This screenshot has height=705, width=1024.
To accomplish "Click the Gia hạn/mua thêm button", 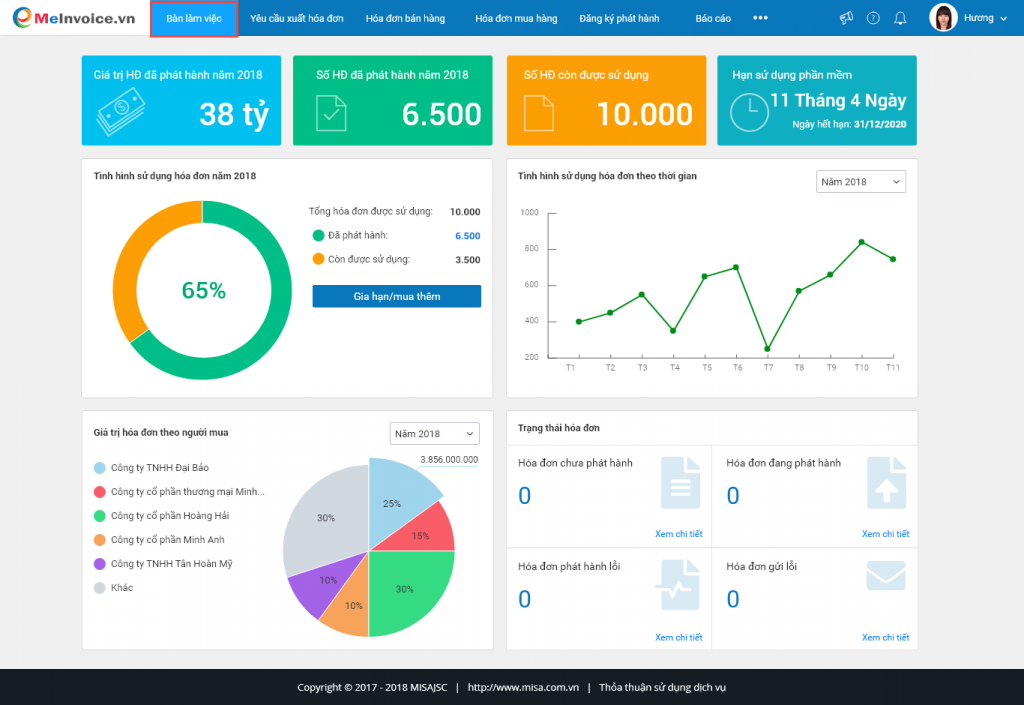I will point(396,296).
